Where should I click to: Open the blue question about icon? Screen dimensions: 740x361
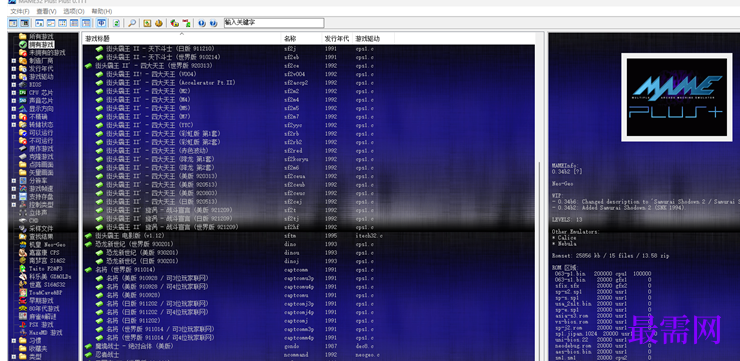(x=213, y=23)
